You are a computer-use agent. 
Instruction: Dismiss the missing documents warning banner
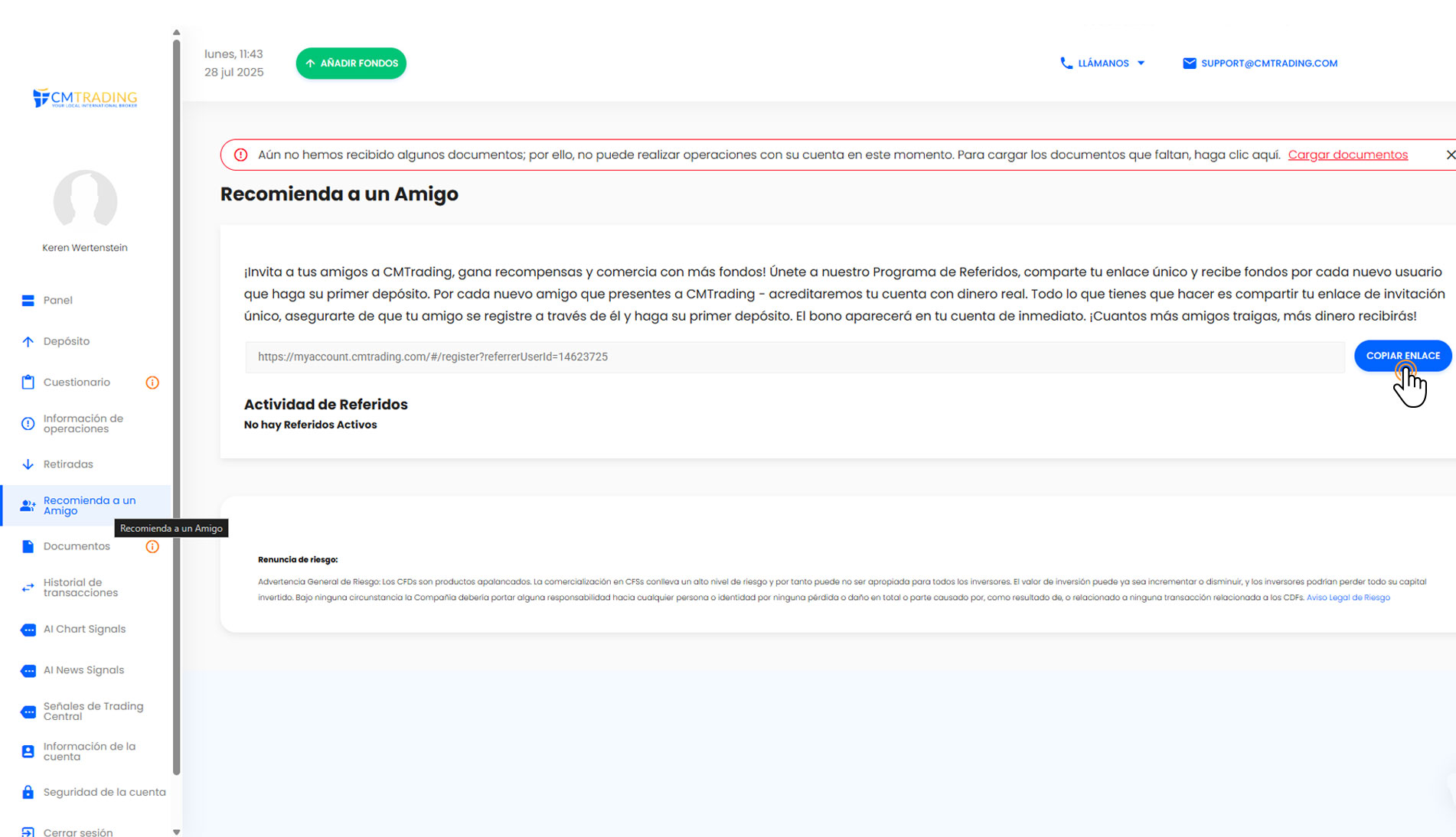click(x=1450, y=155)
